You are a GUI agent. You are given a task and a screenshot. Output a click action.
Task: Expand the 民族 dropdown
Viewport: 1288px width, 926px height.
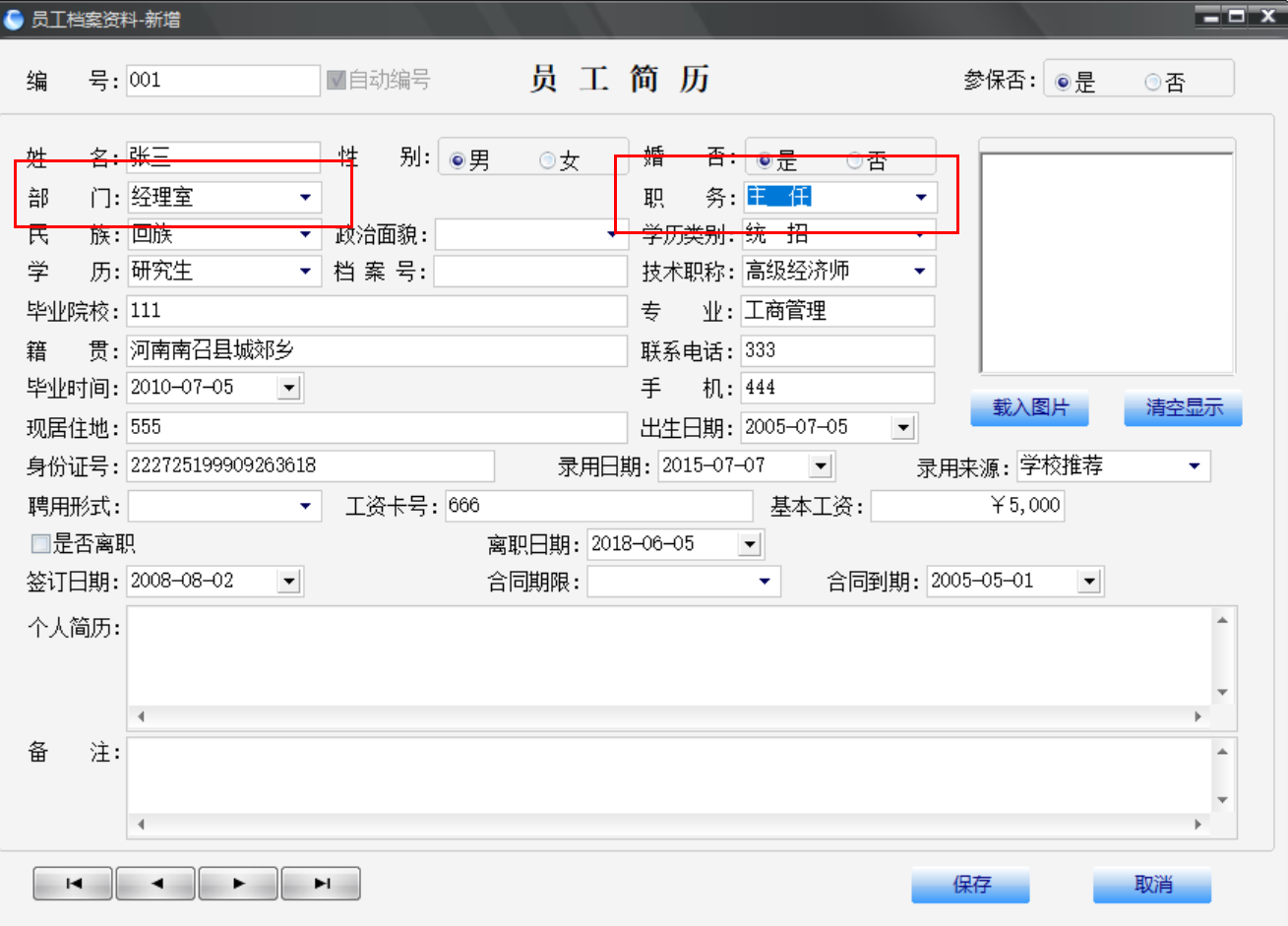pos(305,234)
